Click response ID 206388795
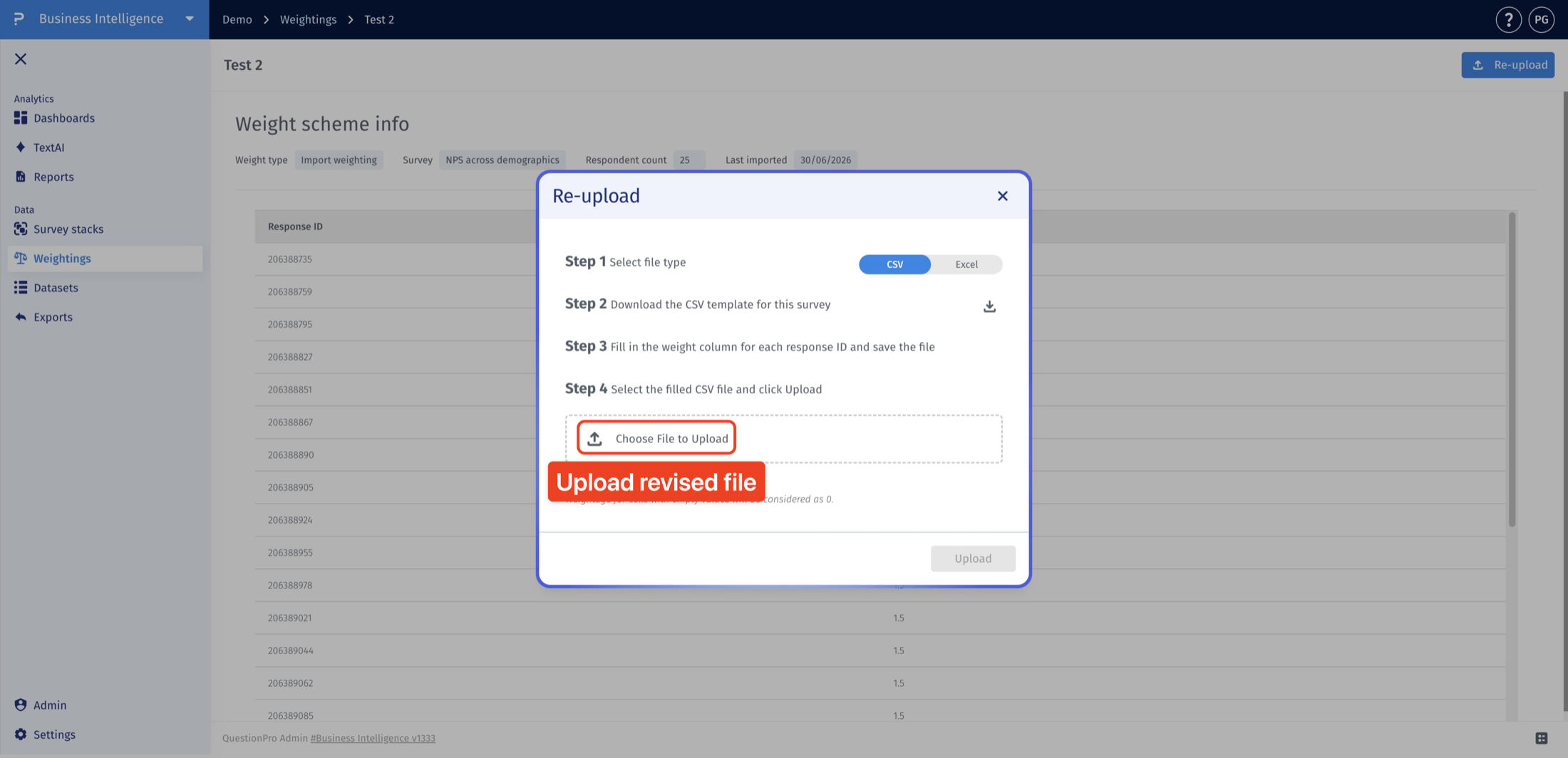This screenshot has width=1568, height=758. point(289,324)
